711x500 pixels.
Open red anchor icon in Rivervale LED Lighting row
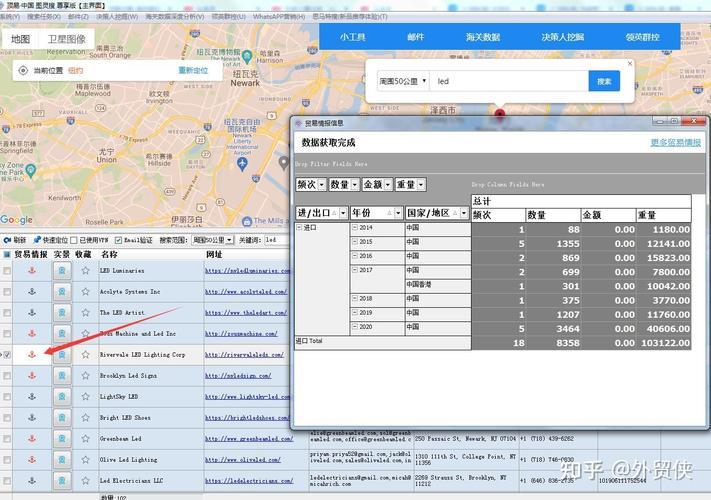pyautogui.click(x=32, y=354)
